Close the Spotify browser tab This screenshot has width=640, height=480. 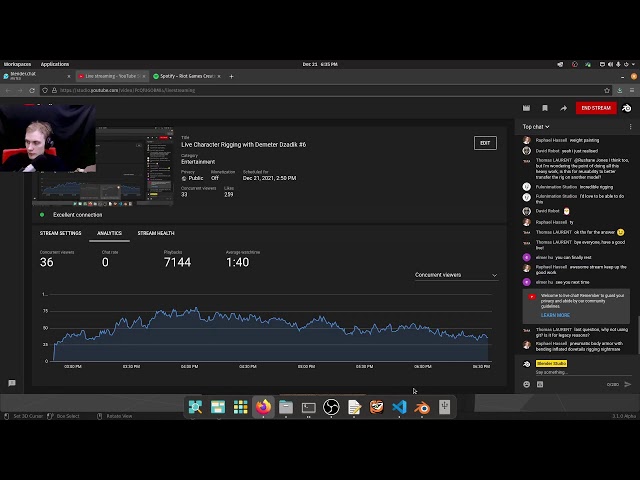(x=219, y=76)
